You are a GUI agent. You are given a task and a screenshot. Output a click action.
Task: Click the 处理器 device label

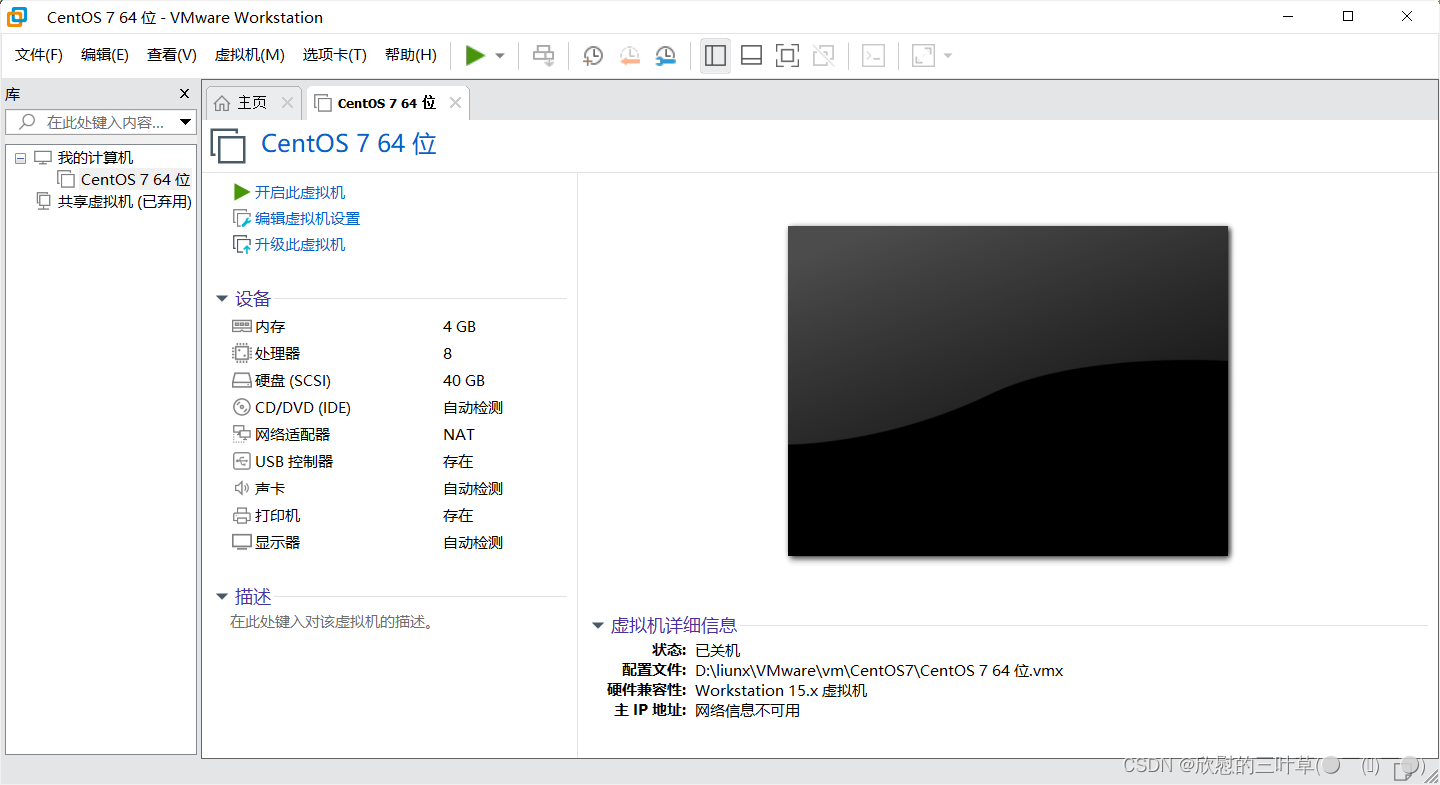tap(278, 353)
